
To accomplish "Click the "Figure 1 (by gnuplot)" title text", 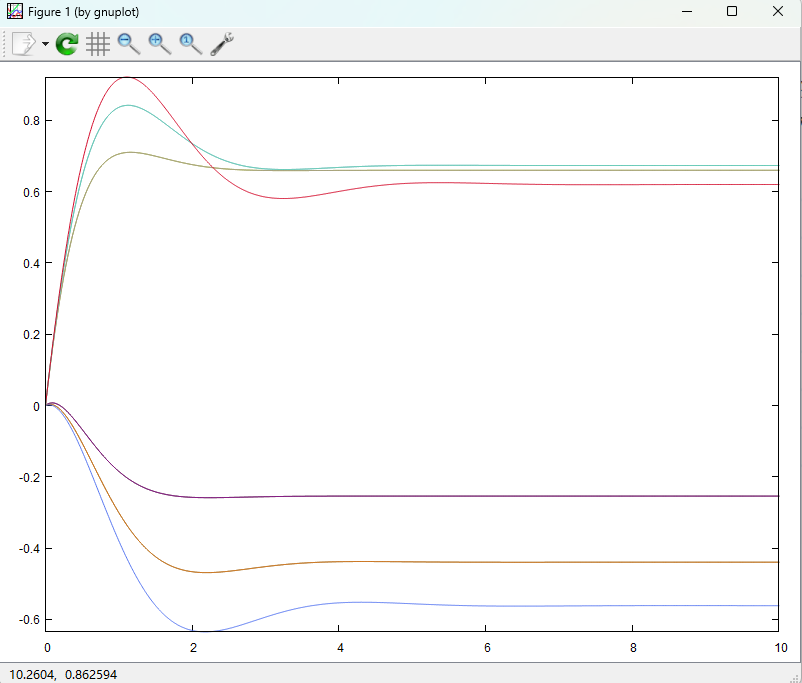I will [x=84, y=11].
